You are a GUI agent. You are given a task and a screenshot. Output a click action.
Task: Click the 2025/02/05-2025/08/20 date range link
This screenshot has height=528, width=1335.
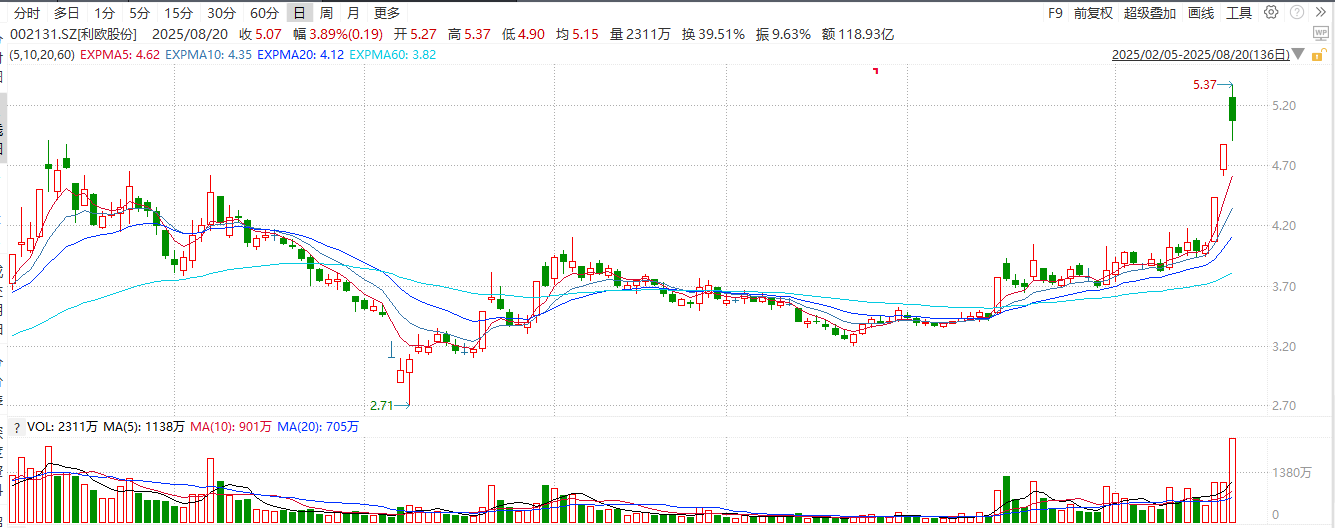(x=1201, y=55)
